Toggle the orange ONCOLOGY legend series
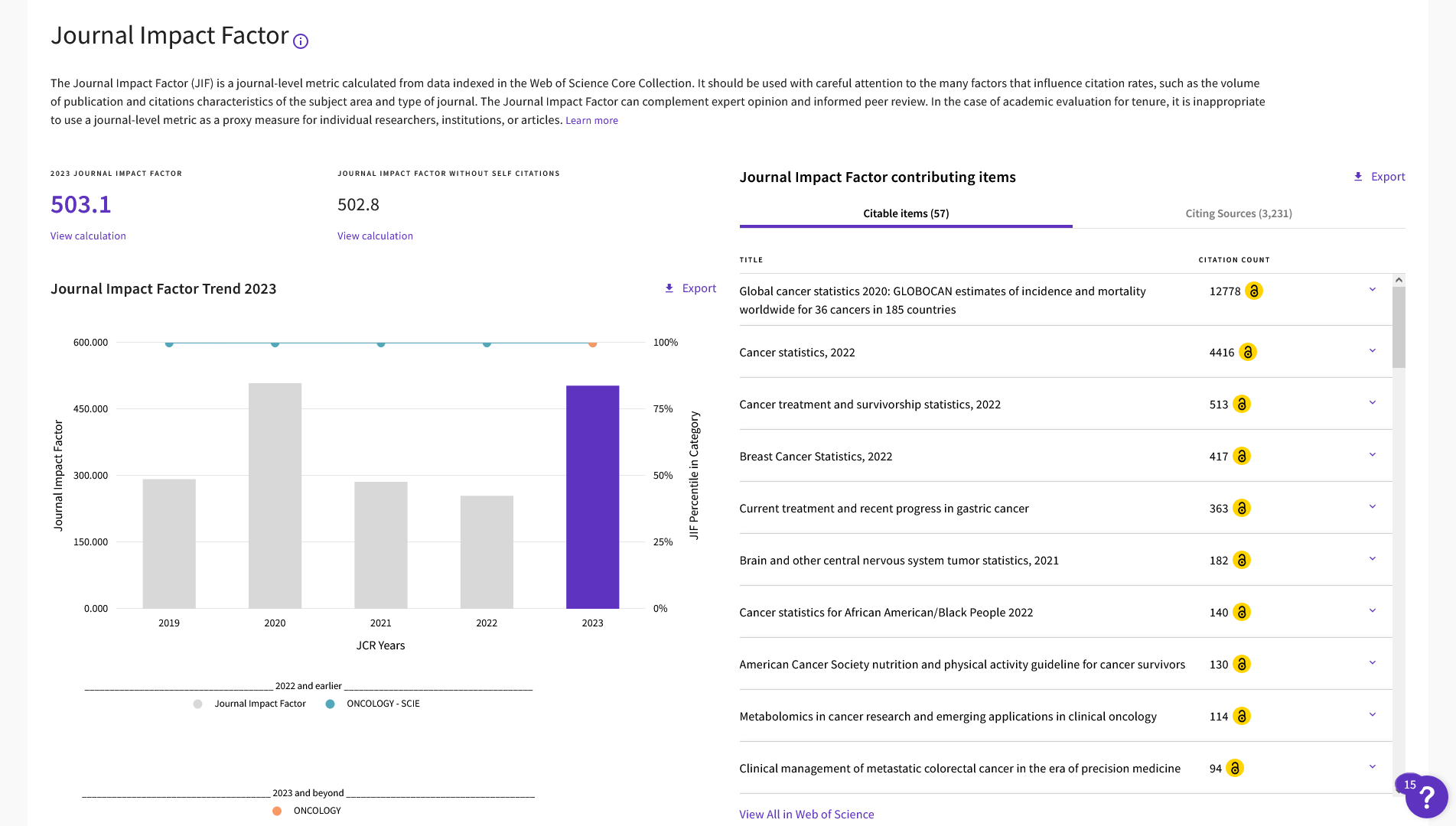This screenshot has height=826, width=1456. pos(307,811)
